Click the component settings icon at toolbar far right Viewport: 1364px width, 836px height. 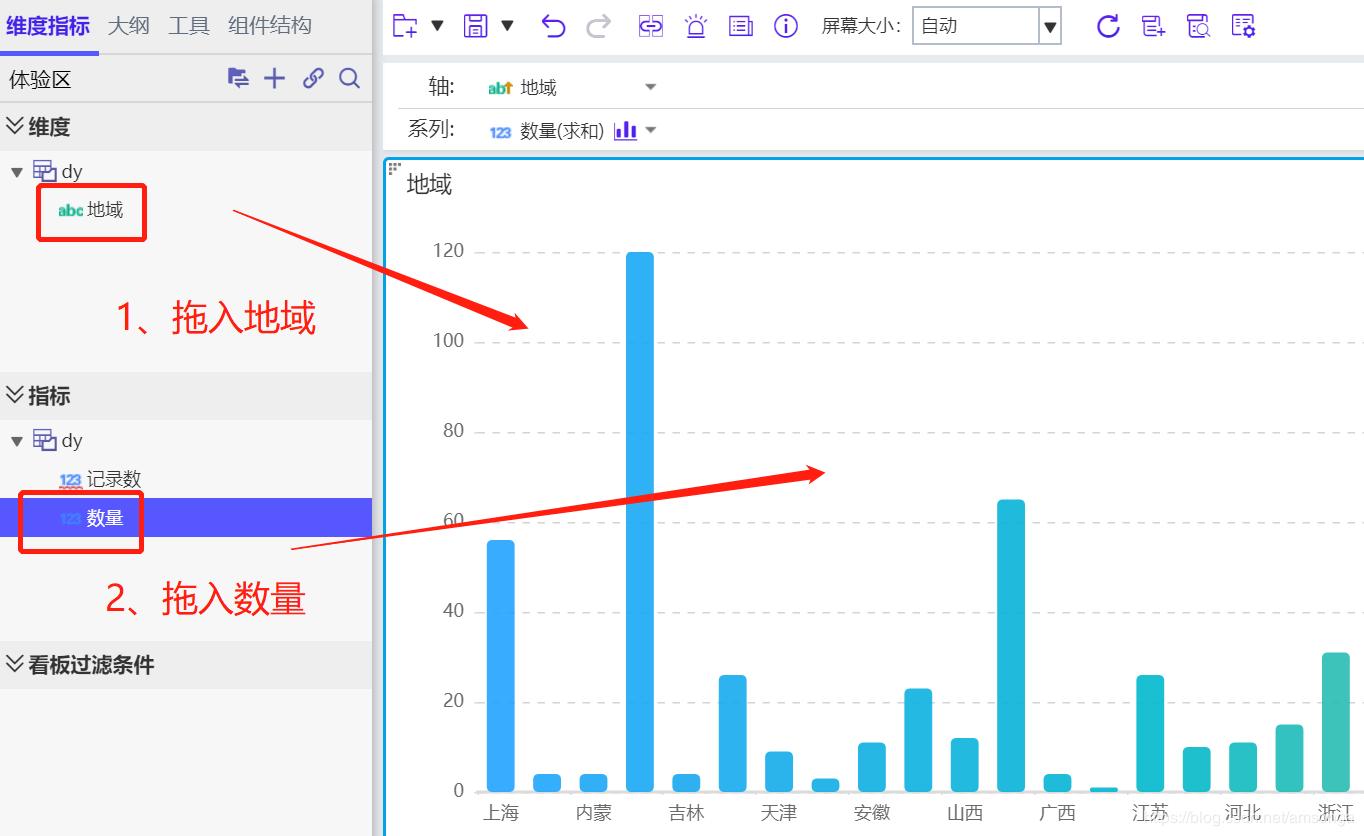1243,26
